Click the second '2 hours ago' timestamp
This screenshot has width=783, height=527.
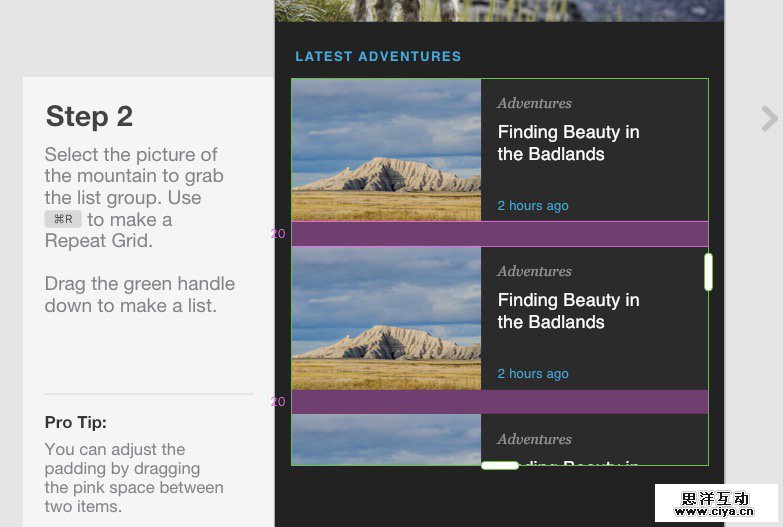coord(533,374)
